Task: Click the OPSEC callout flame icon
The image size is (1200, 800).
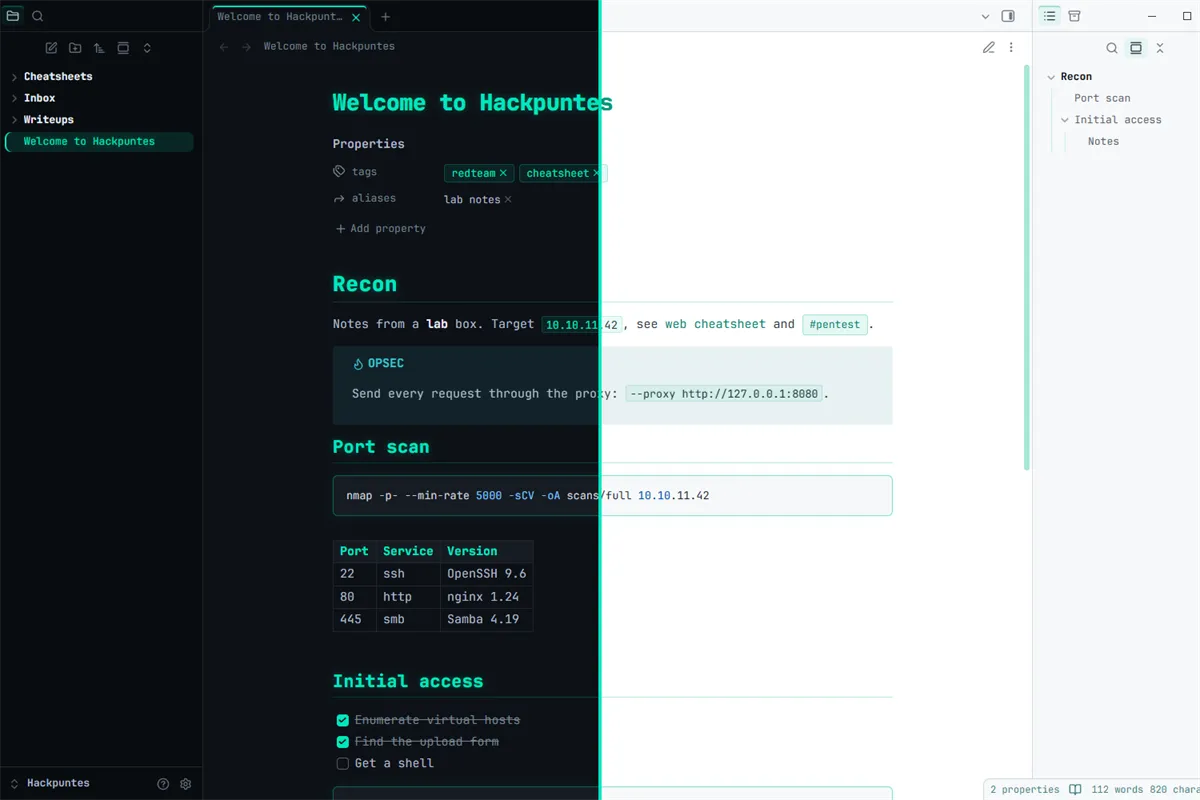Action: [359, 364]
